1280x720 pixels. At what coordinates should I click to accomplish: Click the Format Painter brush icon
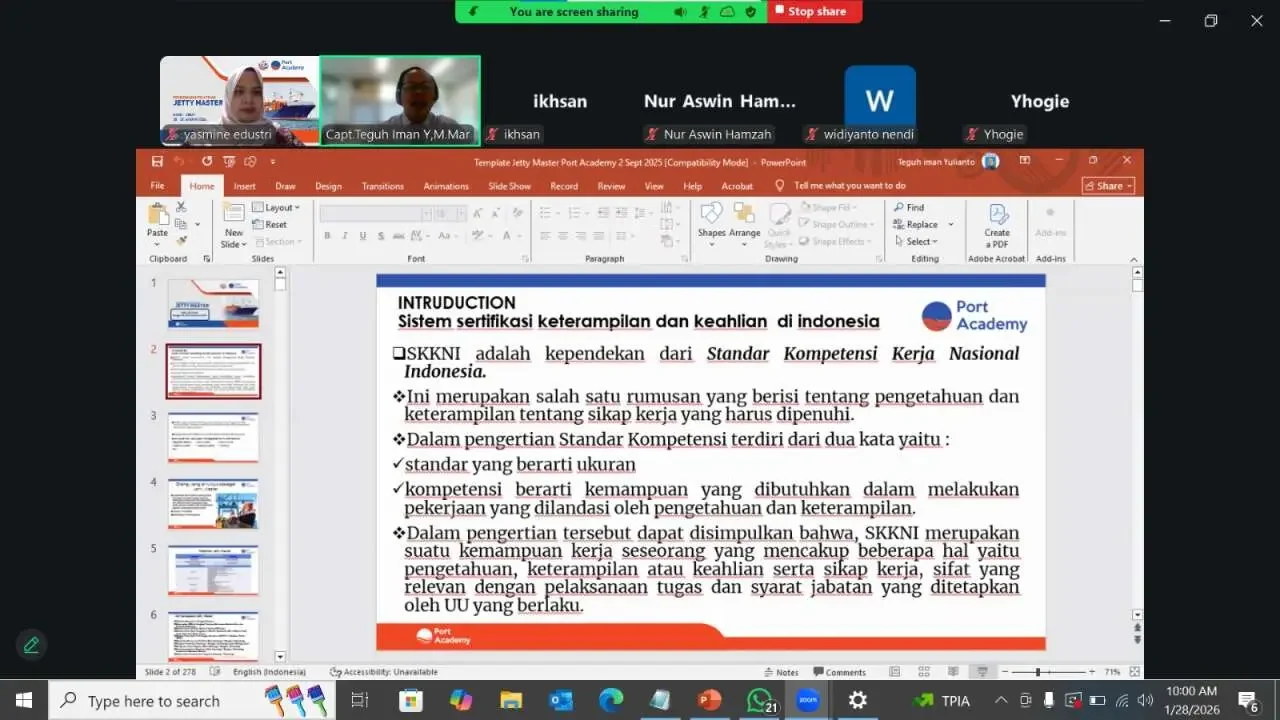tap(181, 240)
